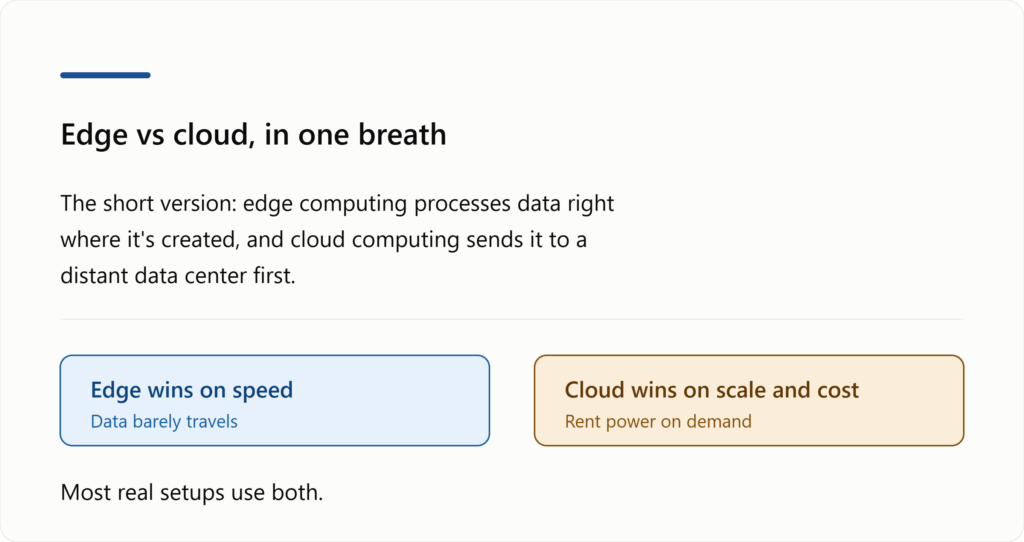This screenshot has height=542, width=1024.
Task: Open the "Cloud wins on scale and cost" card
Action: click(748, 400)
